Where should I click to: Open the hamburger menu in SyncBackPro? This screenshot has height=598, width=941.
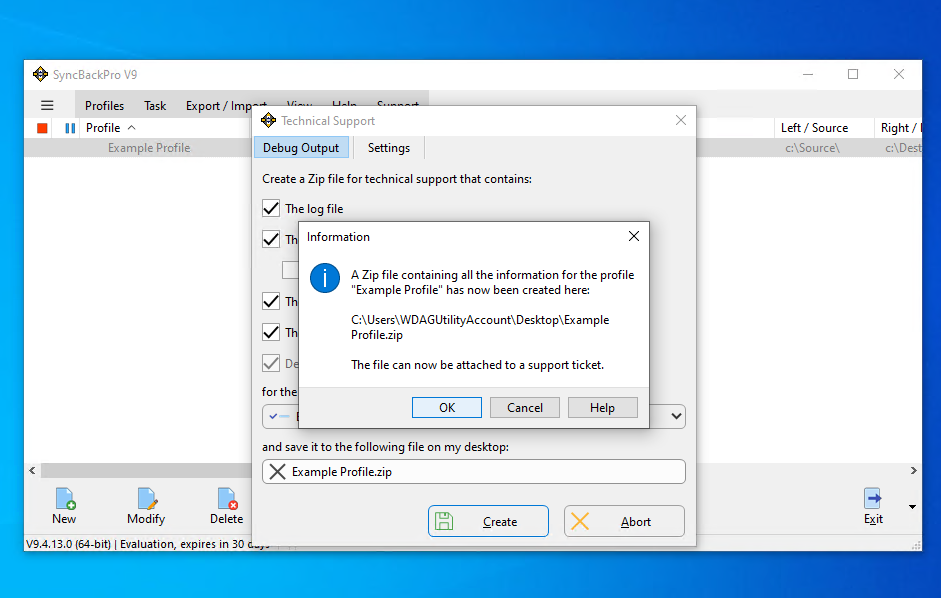coord(47,106)
